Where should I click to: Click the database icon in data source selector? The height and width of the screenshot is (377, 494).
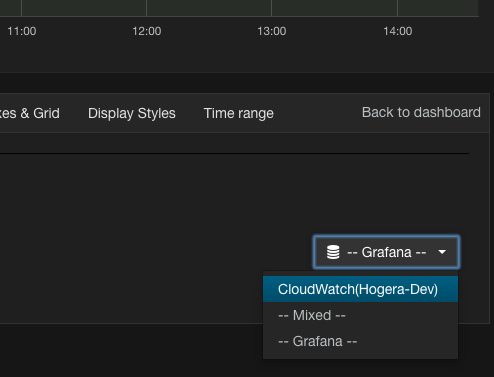tap(333, 252)
